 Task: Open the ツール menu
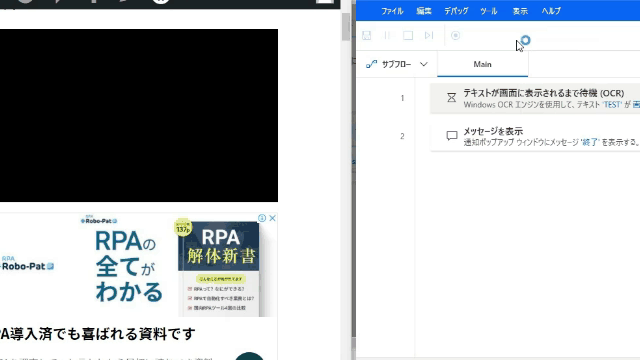489,11
